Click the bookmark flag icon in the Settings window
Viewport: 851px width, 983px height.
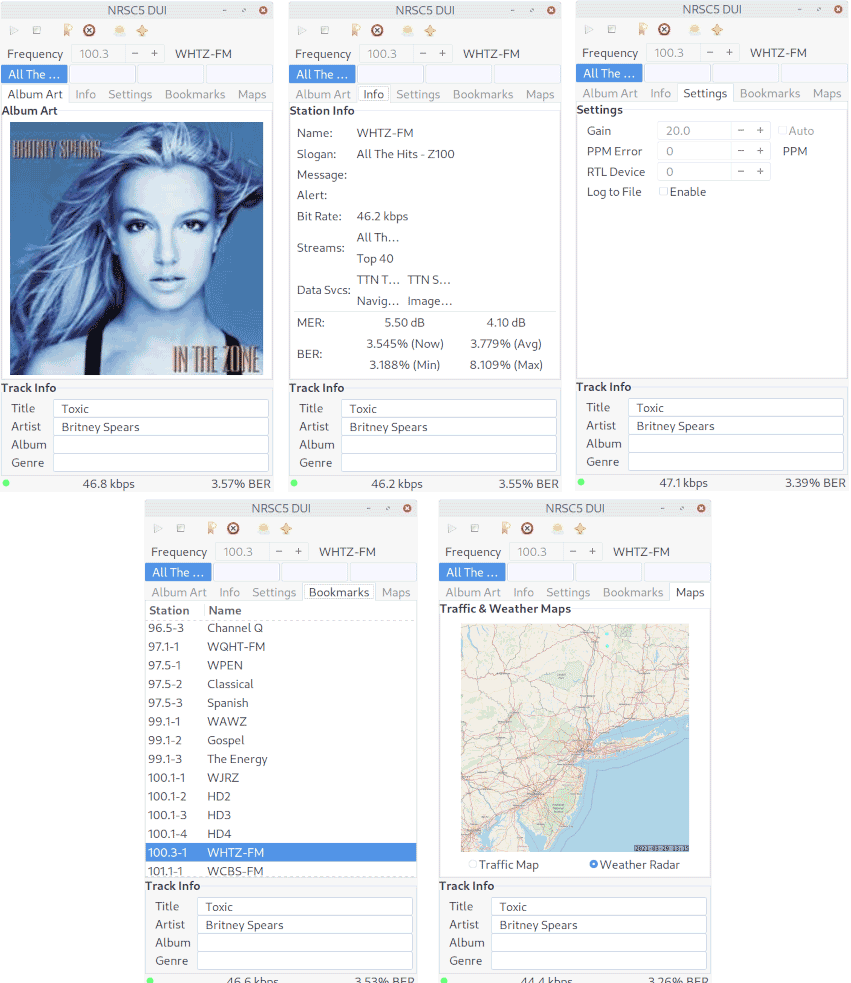click(643, 29)
